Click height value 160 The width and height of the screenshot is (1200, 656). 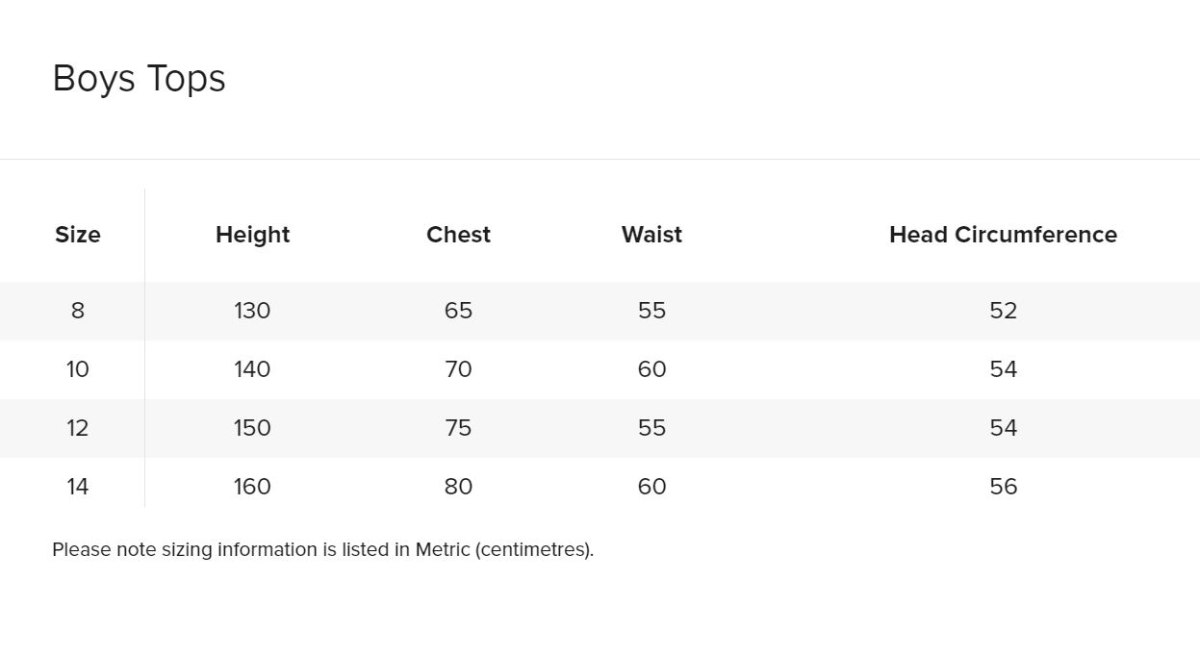click(252, 487)
